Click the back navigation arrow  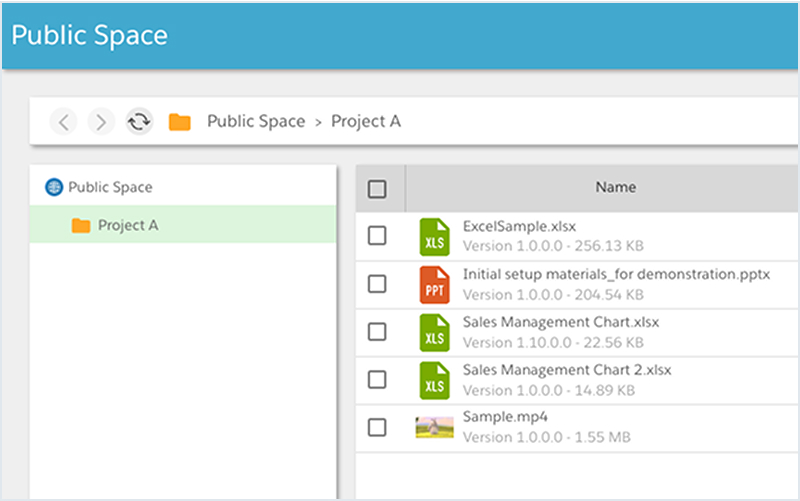click(63, 122)
